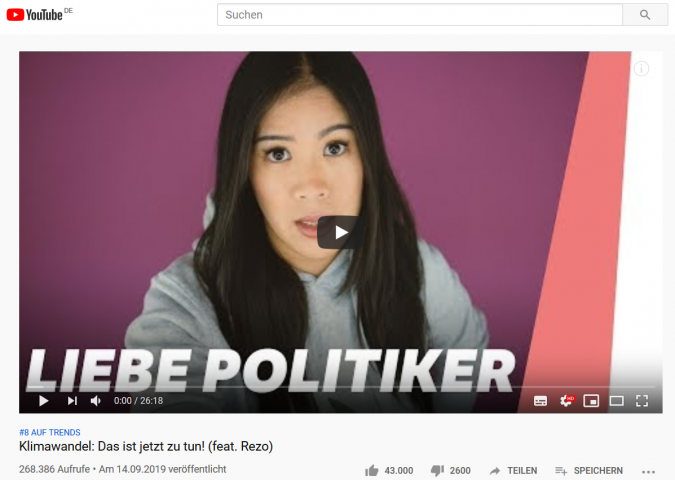Skip to the next video
Screen dimensions: 675x480
pos(72,401)
